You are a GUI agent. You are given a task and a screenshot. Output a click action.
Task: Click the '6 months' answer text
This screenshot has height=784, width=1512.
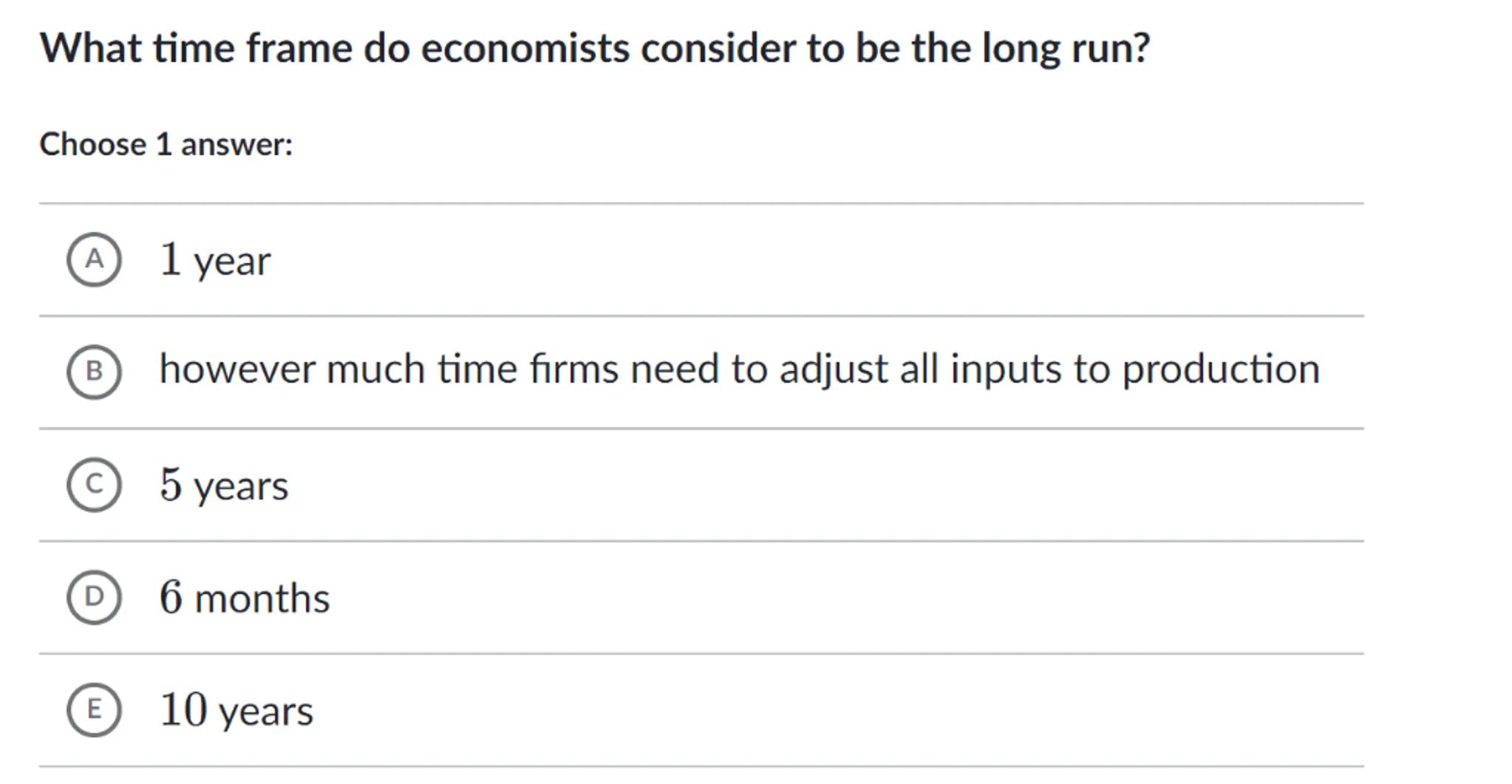(245, 598)
